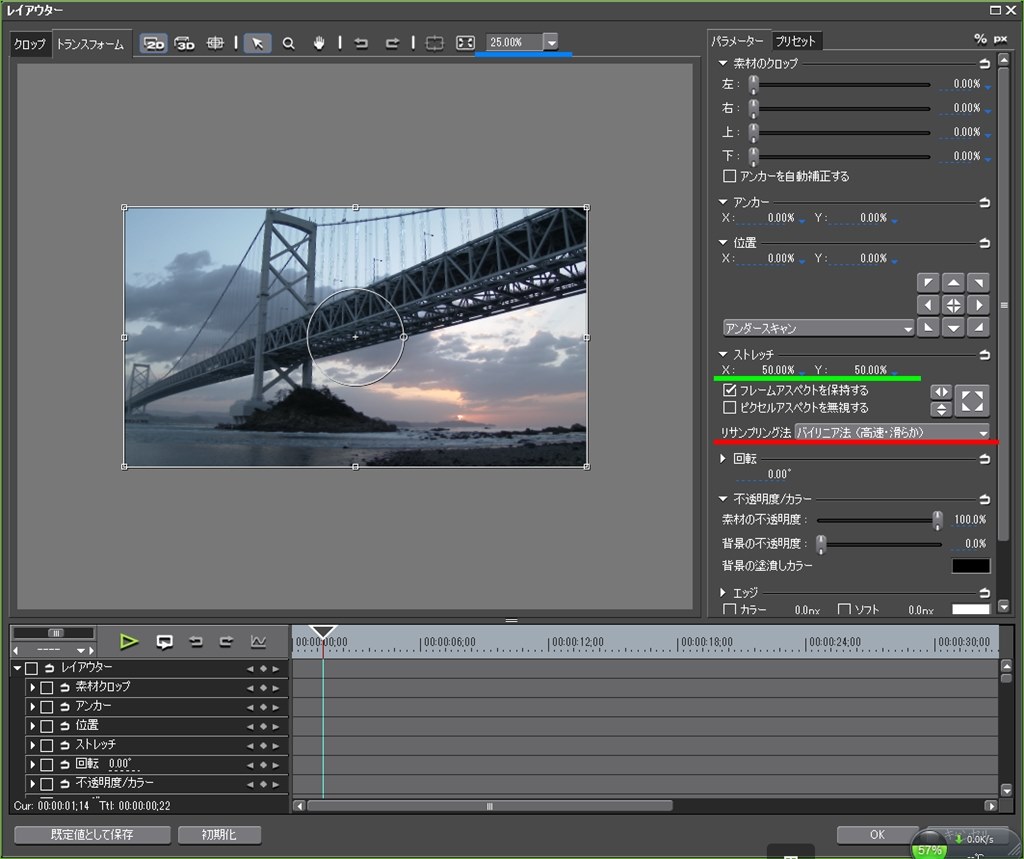Switch to 3D layout mode

[x=185, y=43]
